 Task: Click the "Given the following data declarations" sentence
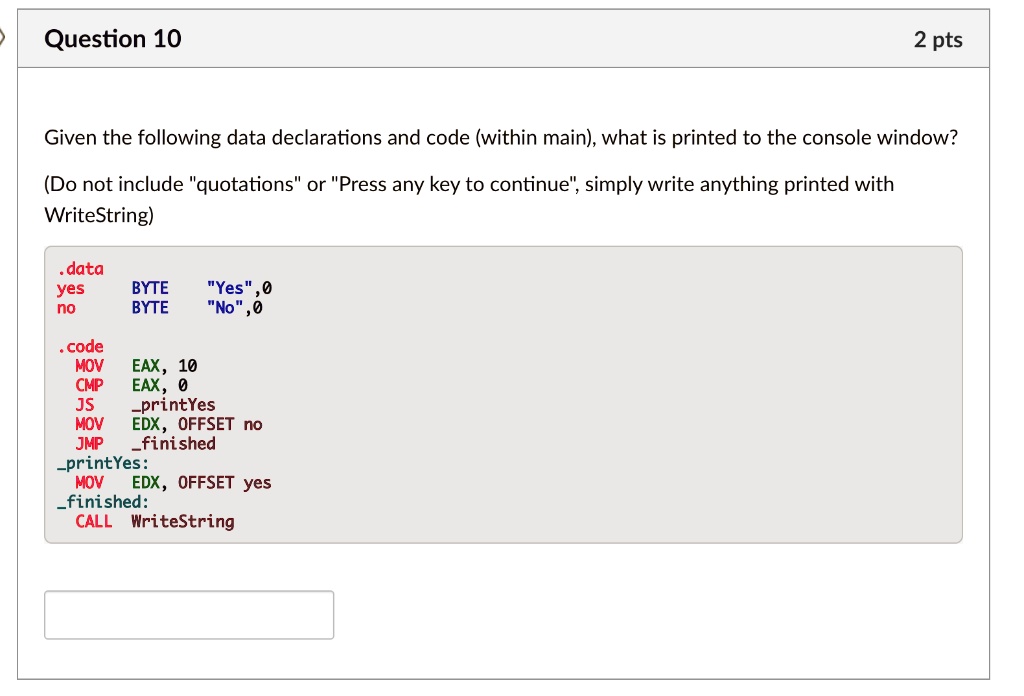tap(500, 137)
